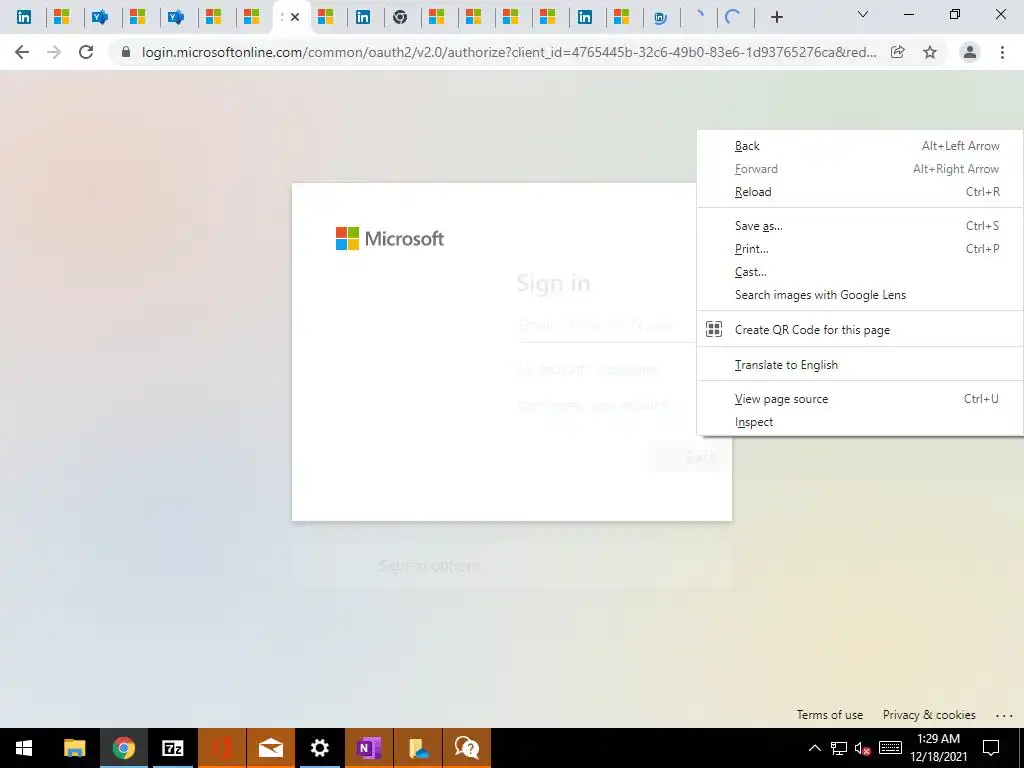Select View page source

point(859,399)
